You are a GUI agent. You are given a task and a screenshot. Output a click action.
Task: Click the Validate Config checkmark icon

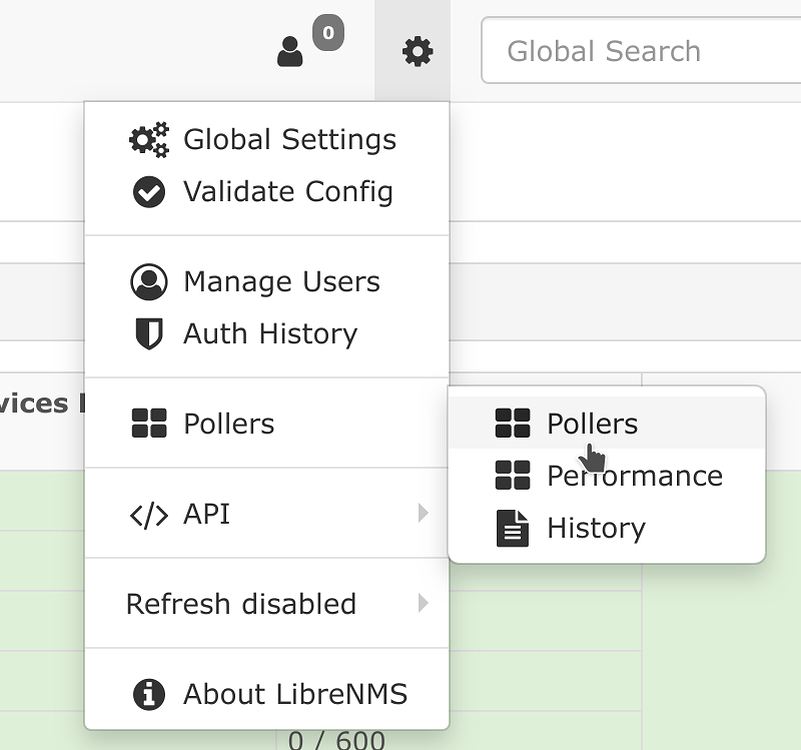(x=149, y=192)
